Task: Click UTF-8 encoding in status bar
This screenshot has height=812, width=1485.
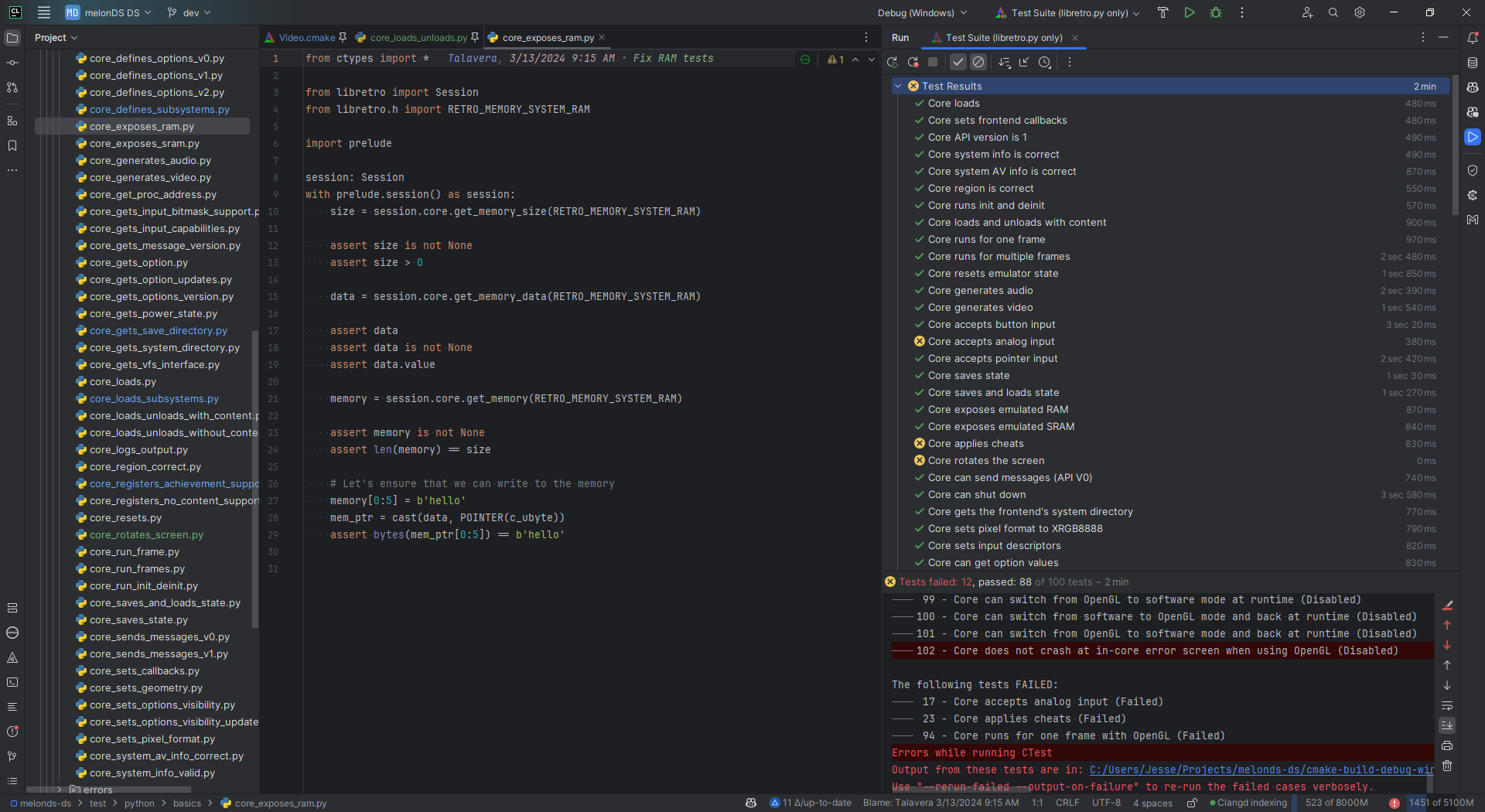Action: click(x=1106, y=803)
